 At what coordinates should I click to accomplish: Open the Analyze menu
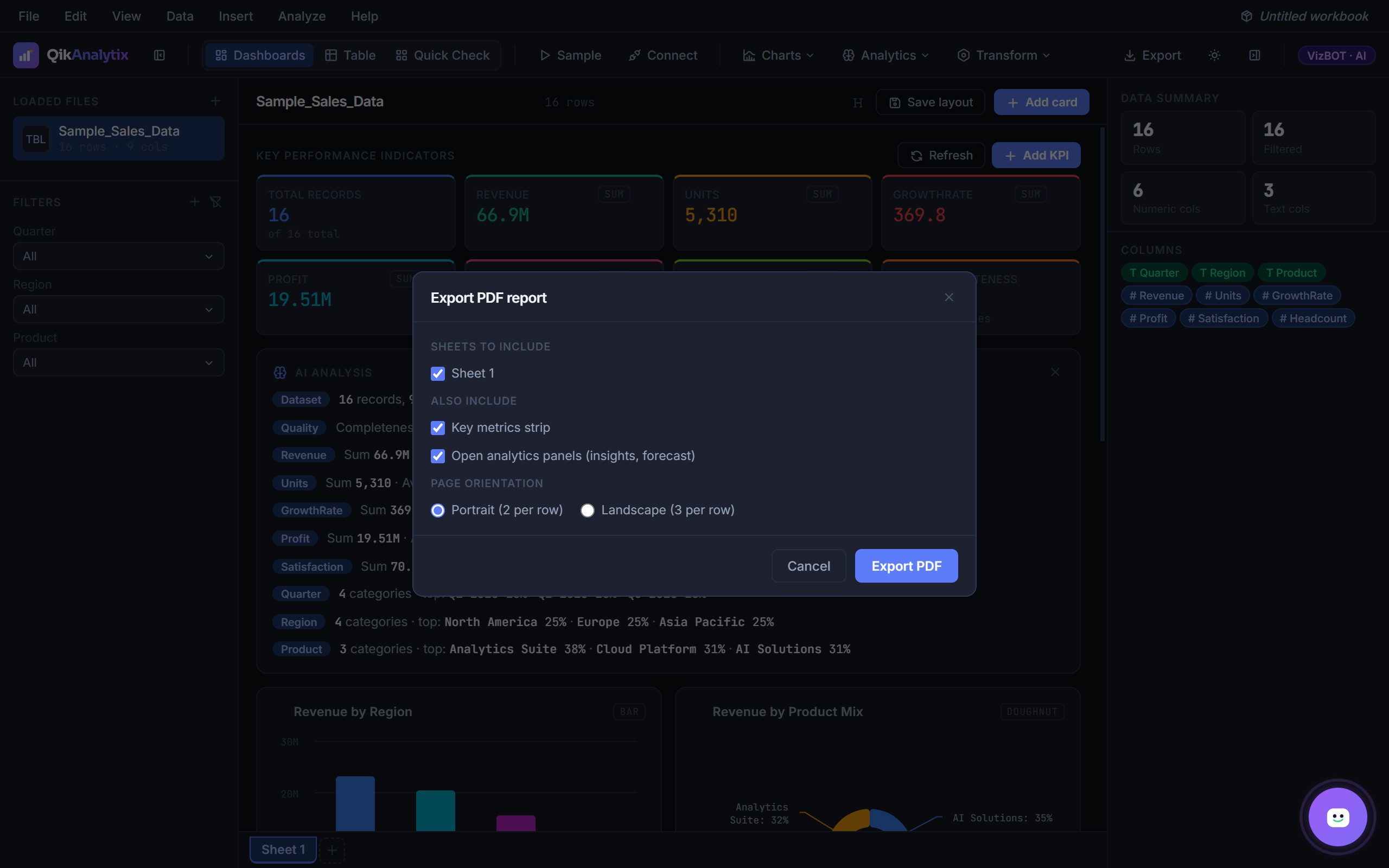pyautogui.click(x=302, y=16)
